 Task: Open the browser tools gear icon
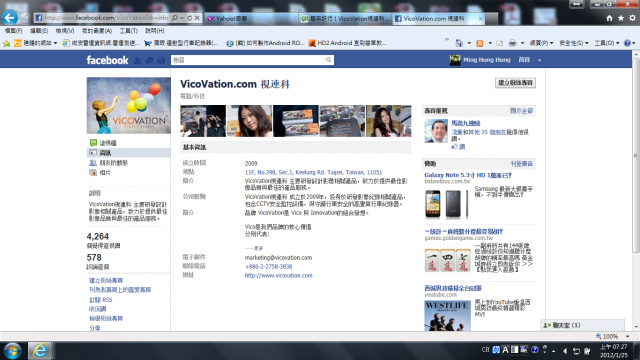click(632, 18)
